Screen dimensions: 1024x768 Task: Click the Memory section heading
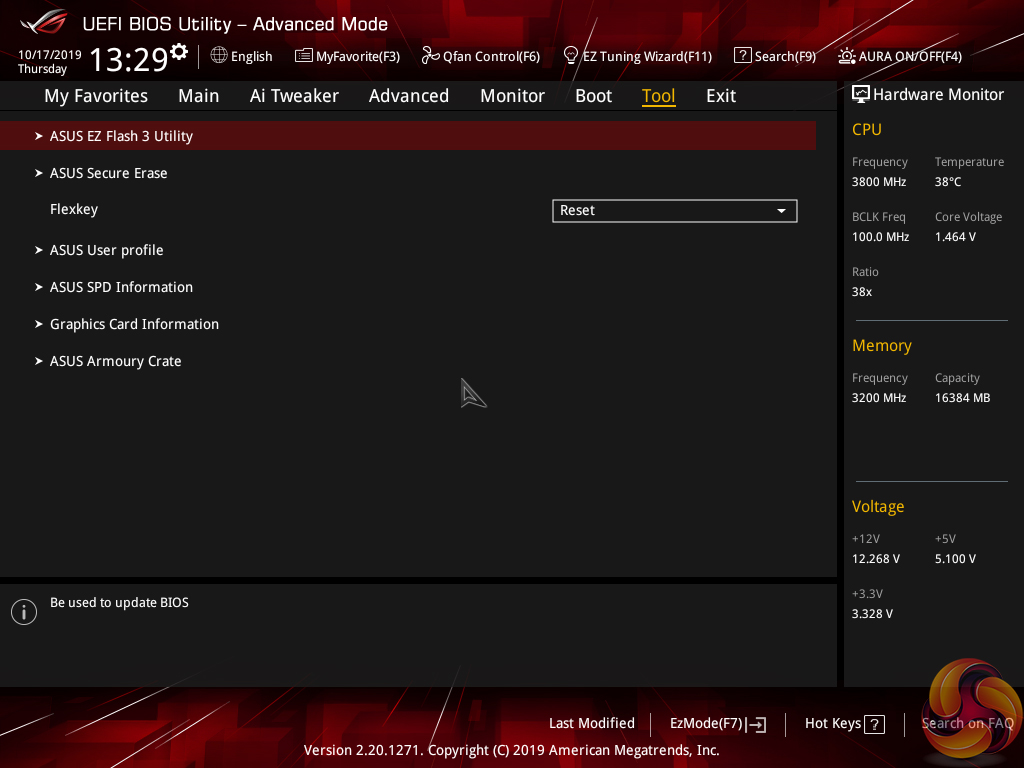pyautogui.click(x=882, y=346)
